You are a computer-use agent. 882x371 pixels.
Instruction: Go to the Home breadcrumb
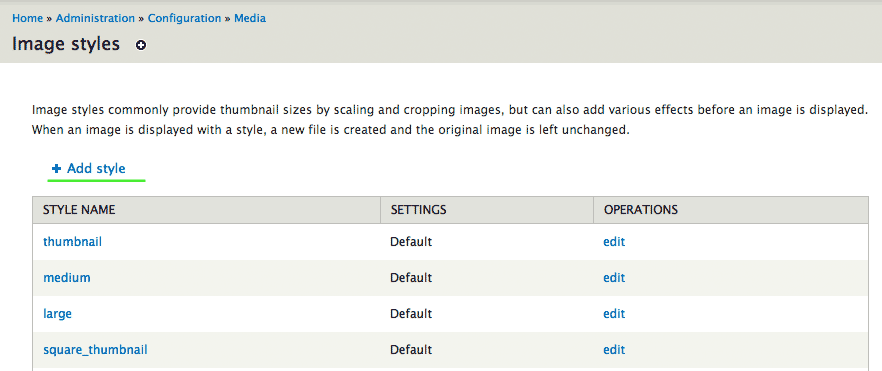click(28, 19)
